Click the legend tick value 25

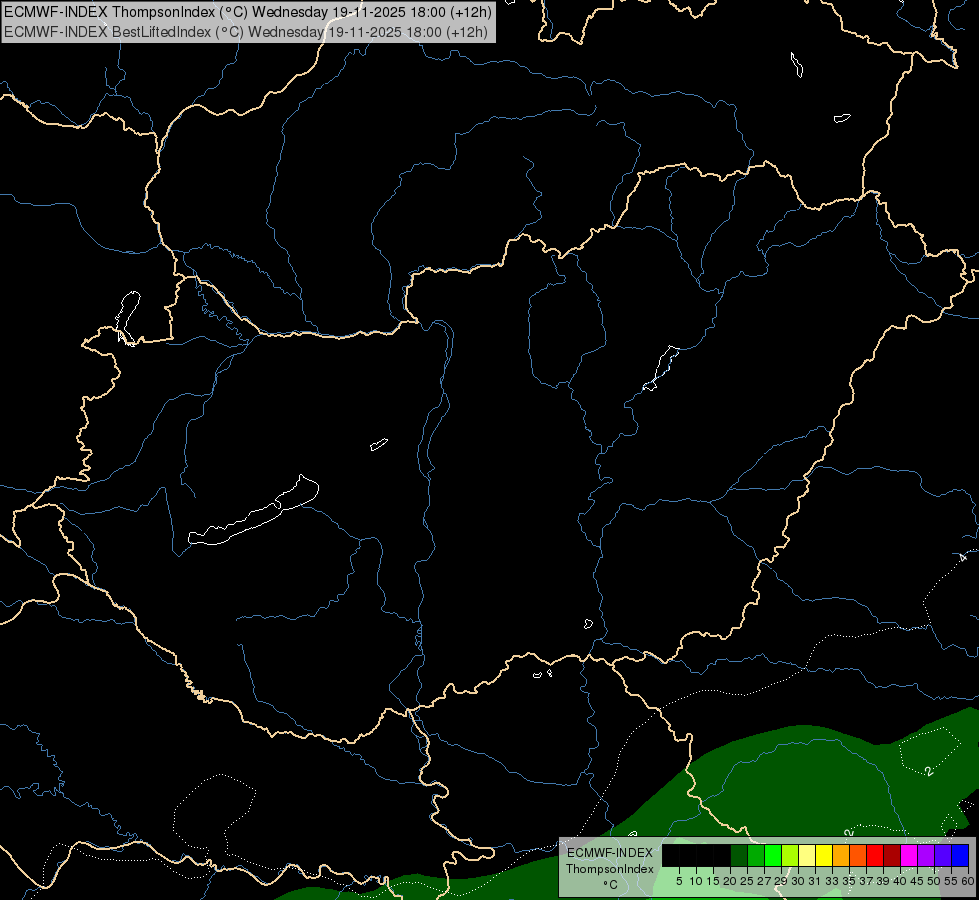pos(747,881)
